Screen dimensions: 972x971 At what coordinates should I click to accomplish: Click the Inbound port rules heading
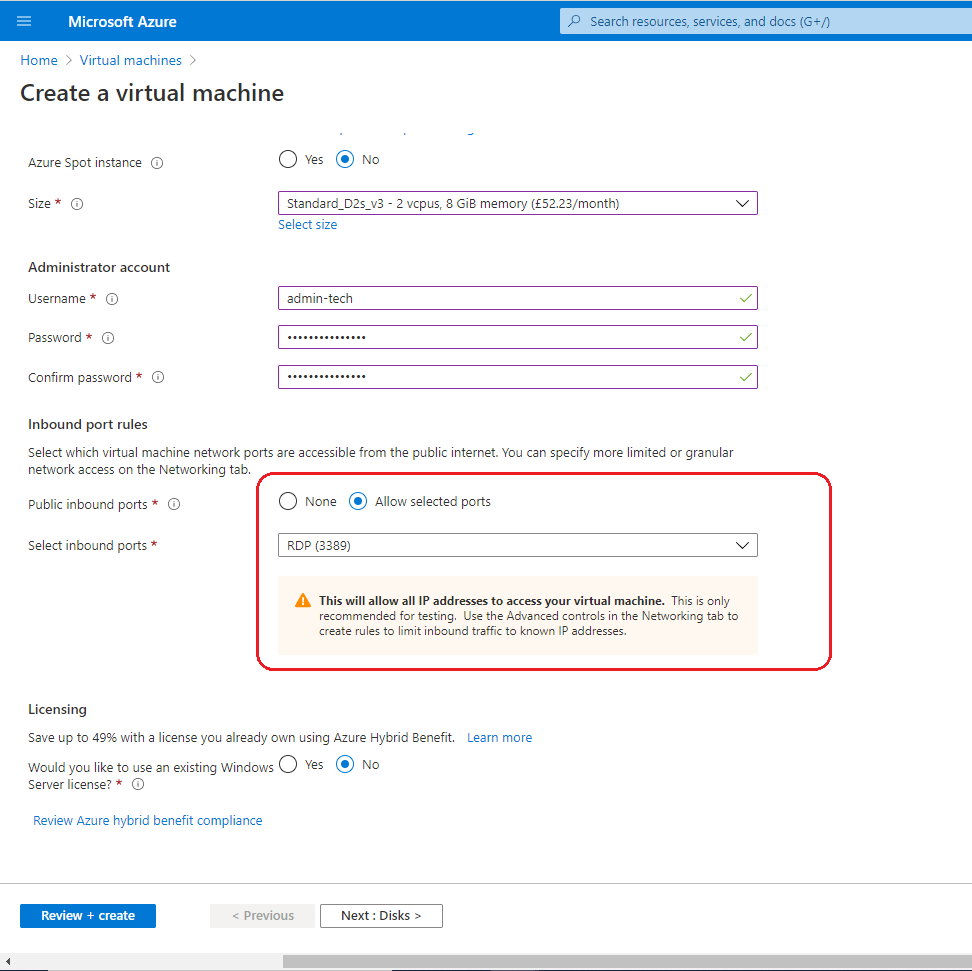[x=87, y=424]
